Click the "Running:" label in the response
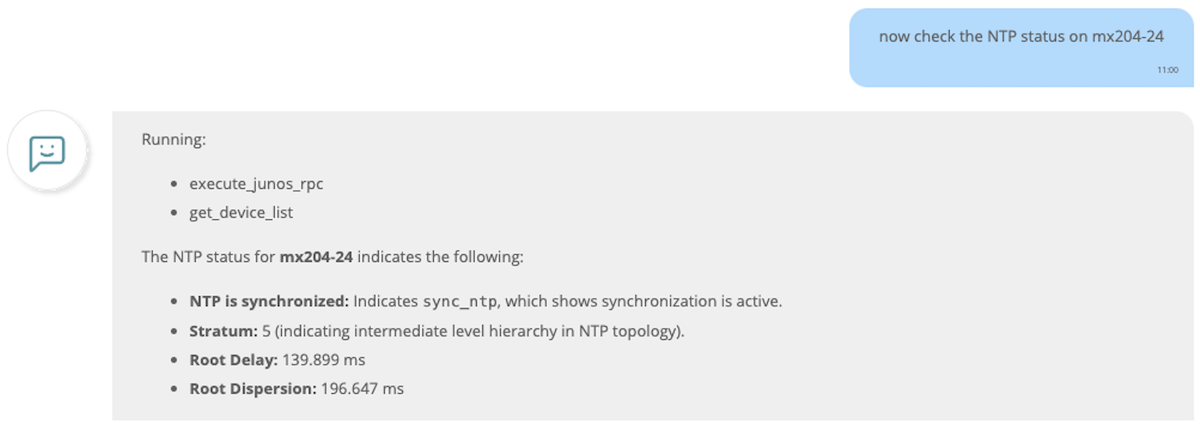The width and height of the screenshot is (1200, 426). (x=174, y=140)
